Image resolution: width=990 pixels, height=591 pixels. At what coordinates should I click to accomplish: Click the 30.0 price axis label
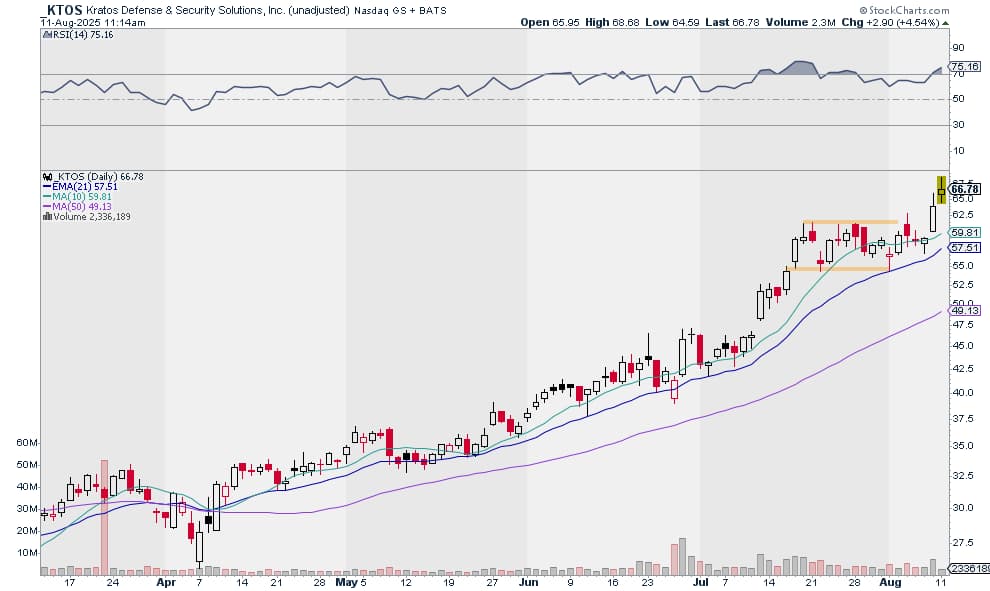(x=962, y=507)
